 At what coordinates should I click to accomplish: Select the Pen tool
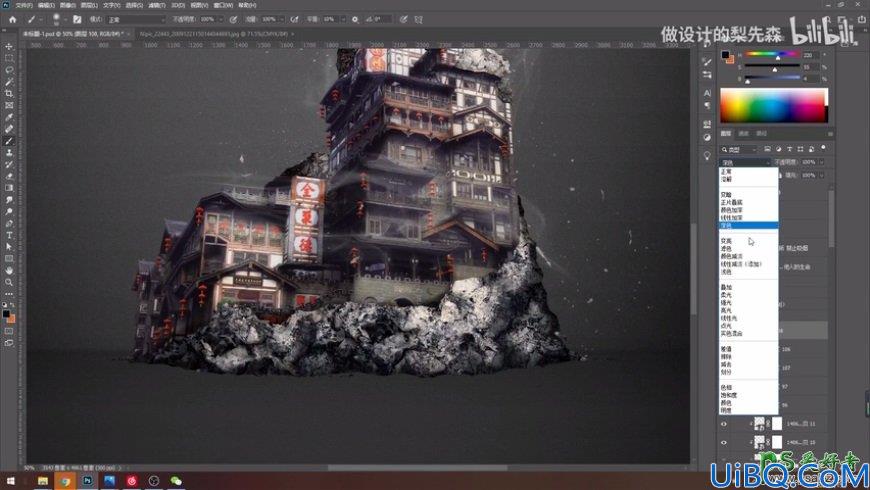(9, 224)
